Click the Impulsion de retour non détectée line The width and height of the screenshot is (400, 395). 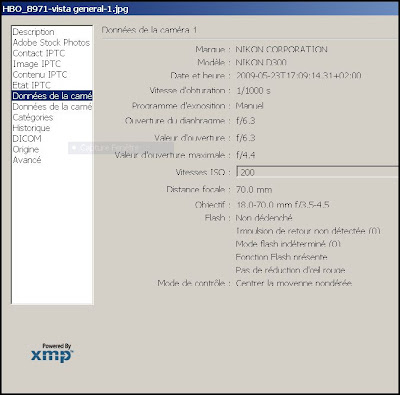coord(308,231)
